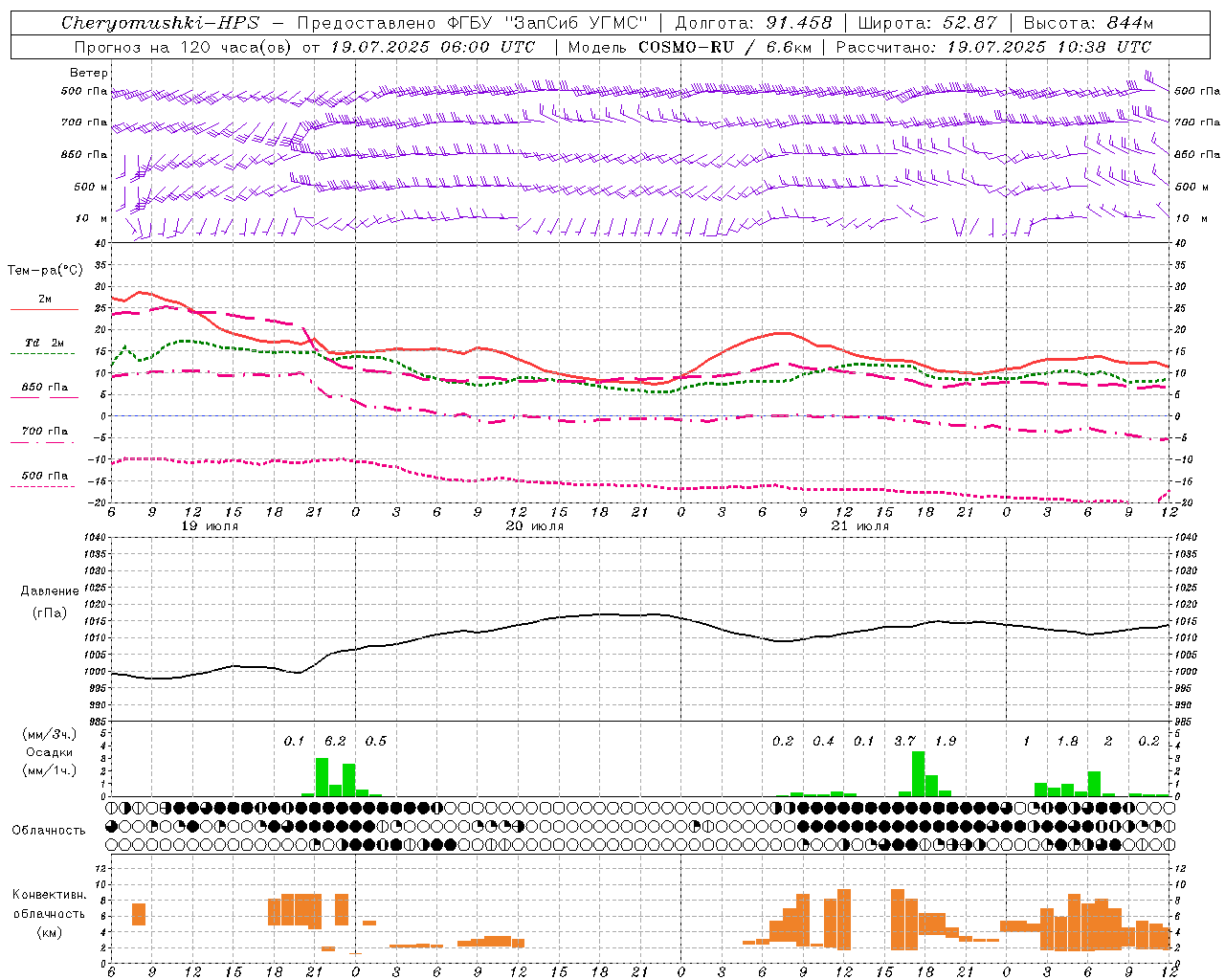Click the '(мм/1ч.)' precipitation unit label
The width and height of the screenshot is (1225, 980).
pyautogui.click(x=50, y=770)
